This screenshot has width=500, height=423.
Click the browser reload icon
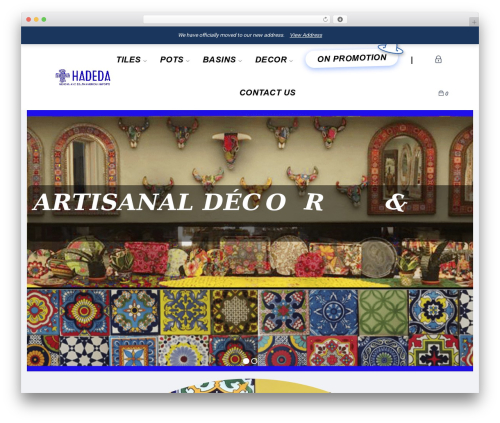(x=325, y=19)
